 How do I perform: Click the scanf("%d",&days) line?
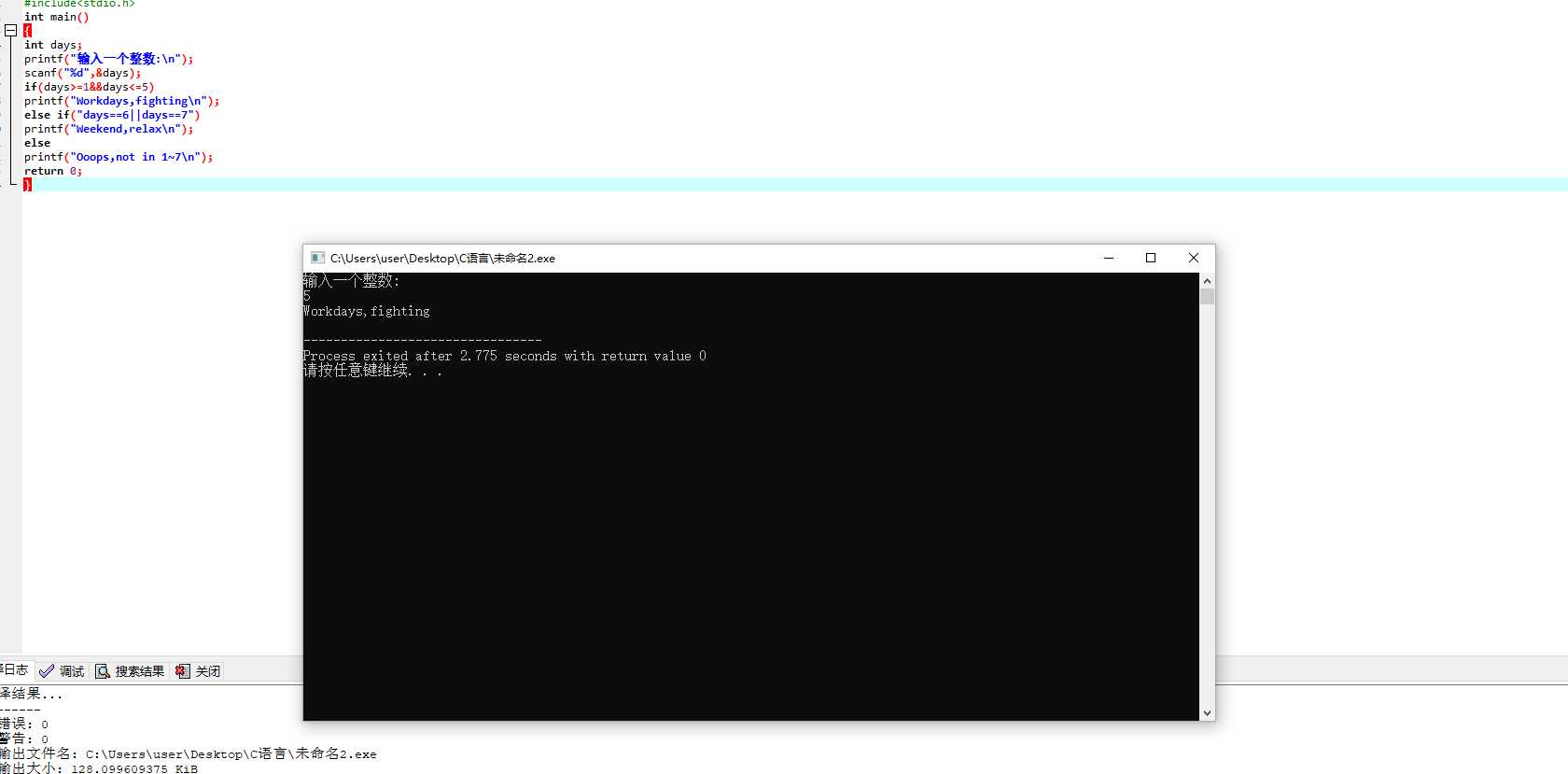[82, 73]
